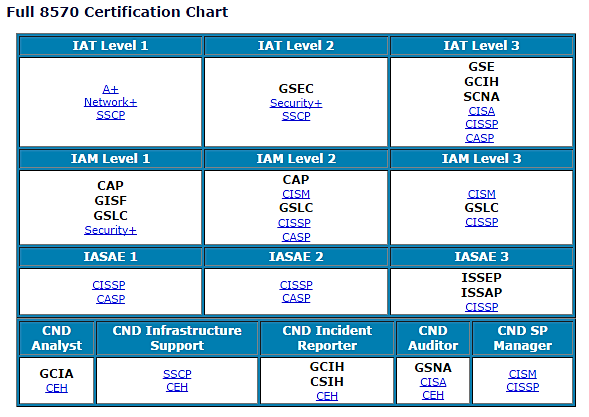Click the 'IASAE 1' header cell
589x417 pixels.
click(x=110, y=257)
